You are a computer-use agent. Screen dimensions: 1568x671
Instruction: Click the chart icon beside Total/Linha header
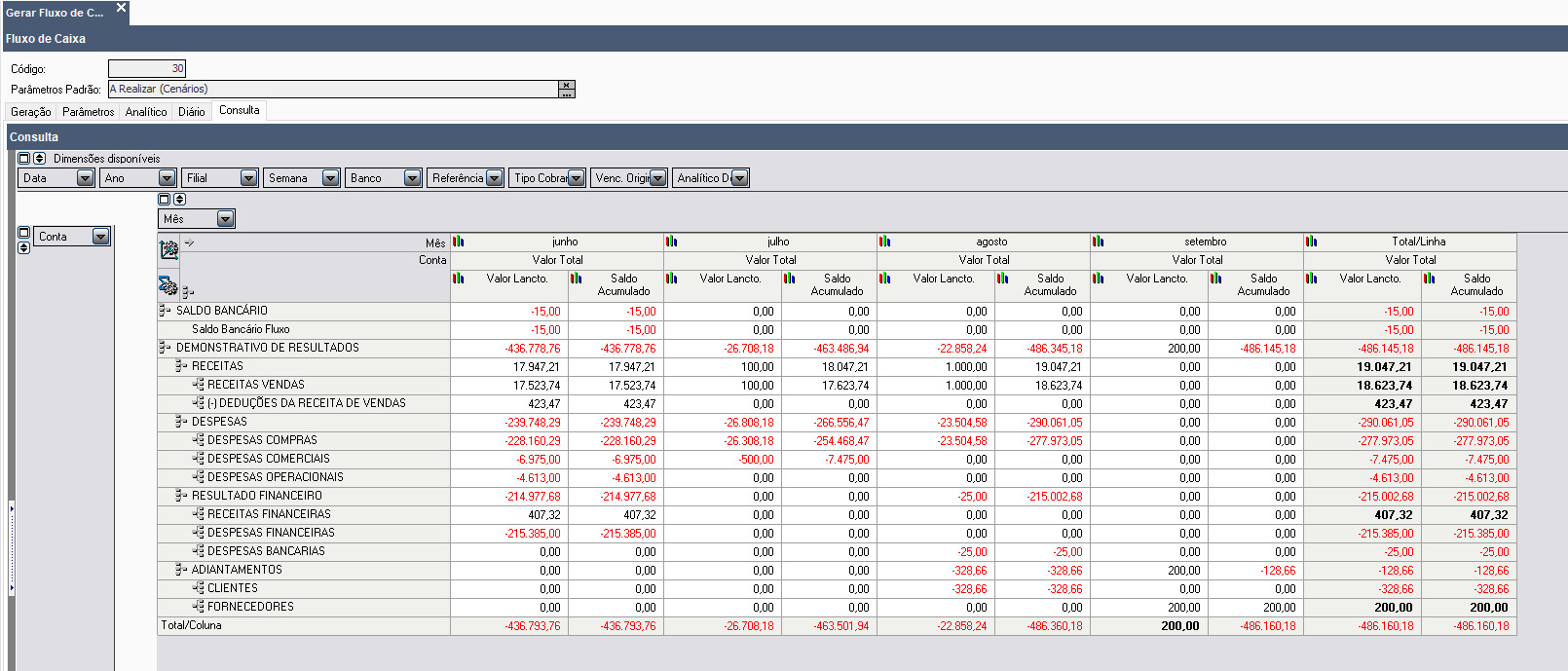pyautogui.click(x=1311, y=242)
